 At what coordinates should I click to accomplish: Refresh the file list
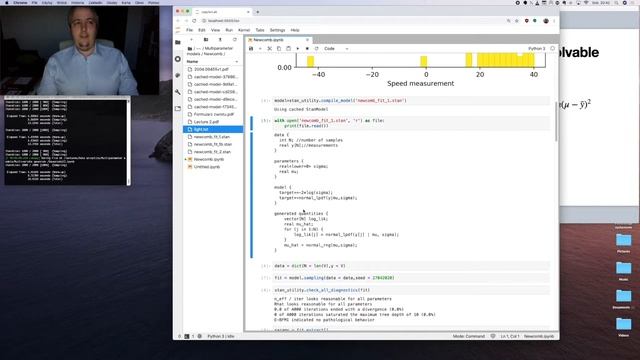[234, 40]
